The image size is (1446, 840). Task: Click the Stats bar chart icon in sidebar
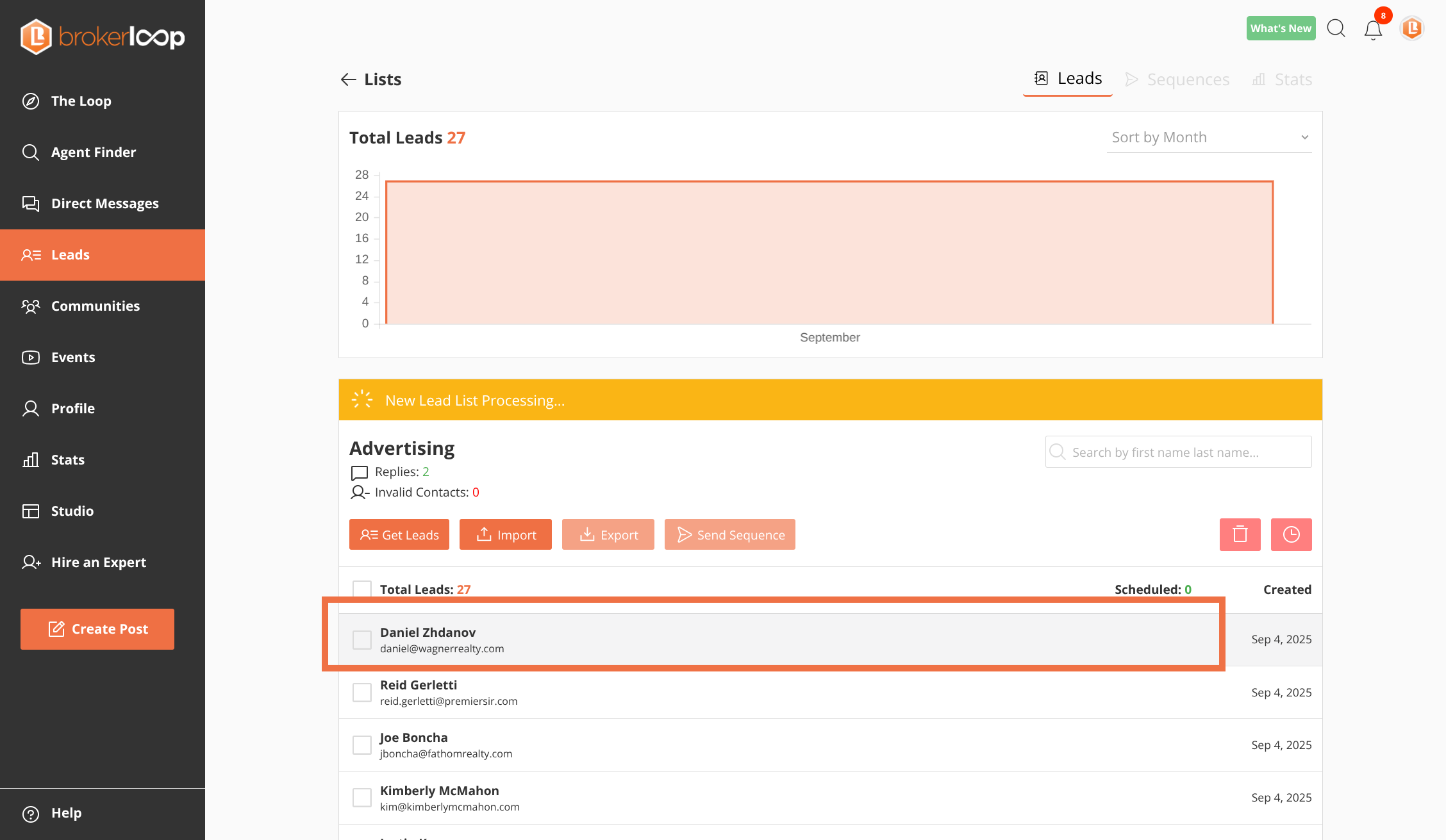[31, 460]
